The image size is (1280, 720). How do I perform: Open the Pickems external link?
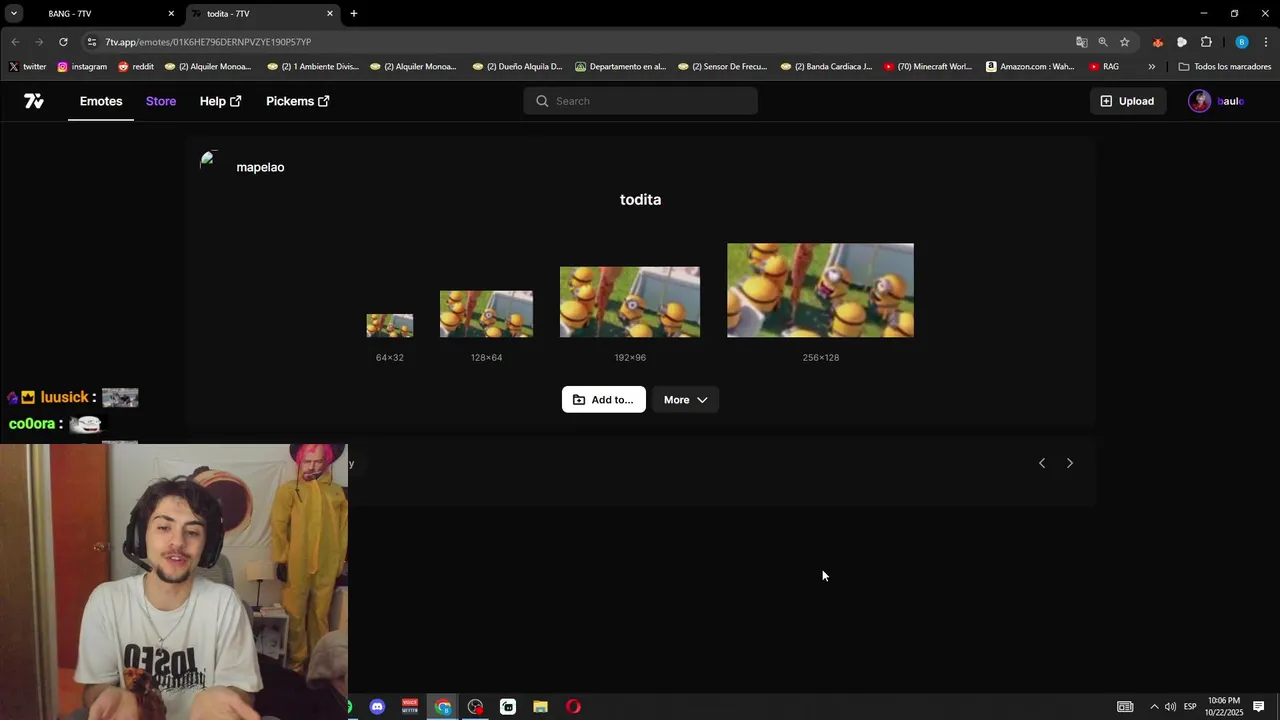coord(297,101)
